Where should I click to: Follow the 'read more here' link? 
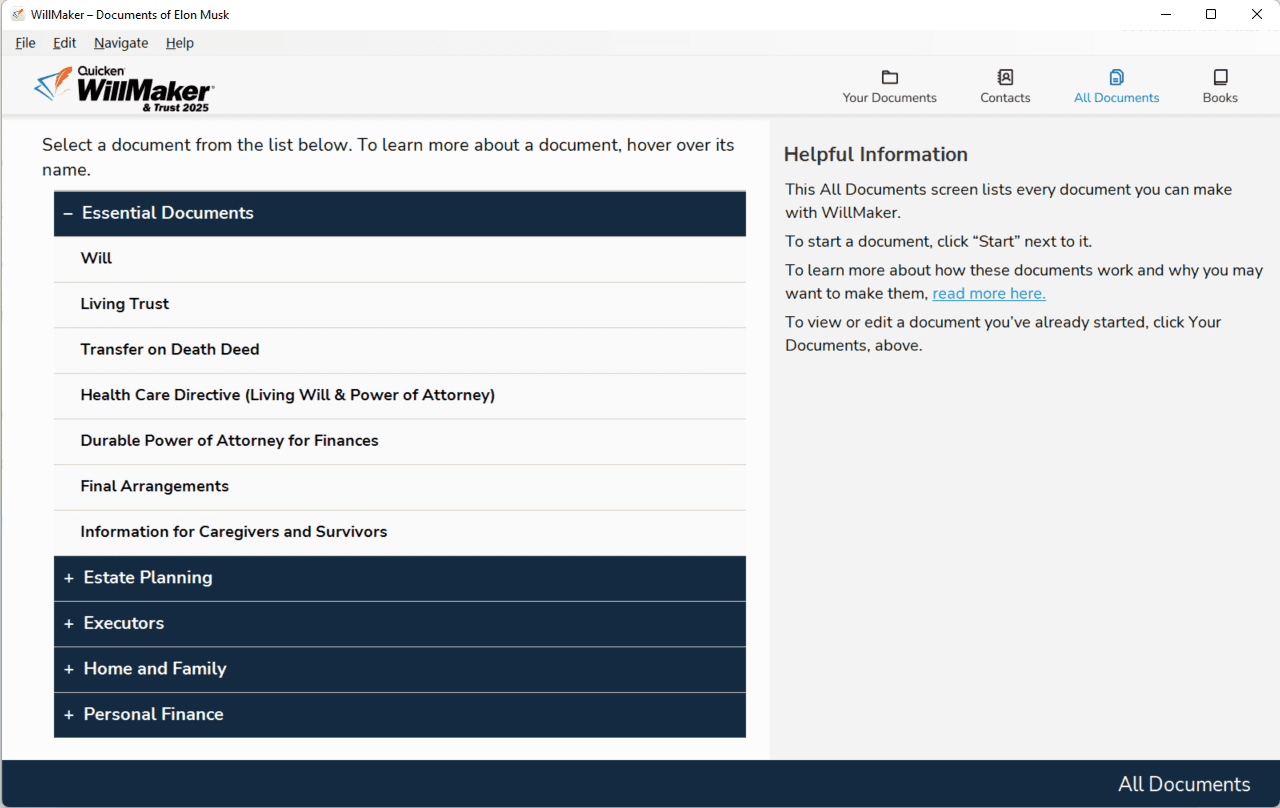(x=988, y=294)
